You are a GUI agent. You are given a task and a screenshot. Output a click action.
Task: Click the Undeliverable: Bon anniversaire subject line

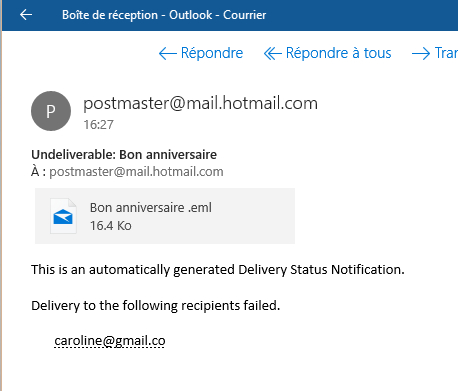coord(124,155)
